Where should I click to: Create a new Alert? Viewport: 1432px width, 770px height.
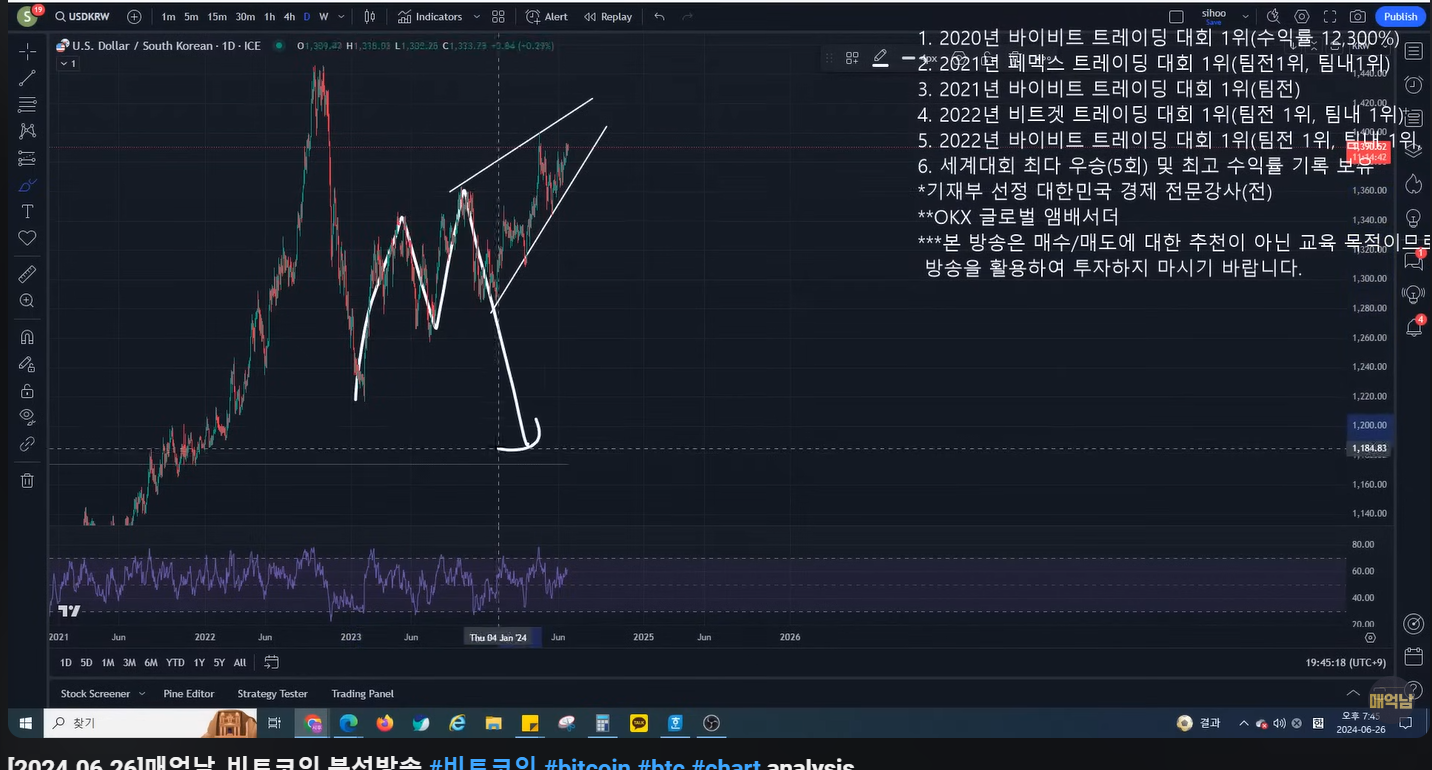546,16
